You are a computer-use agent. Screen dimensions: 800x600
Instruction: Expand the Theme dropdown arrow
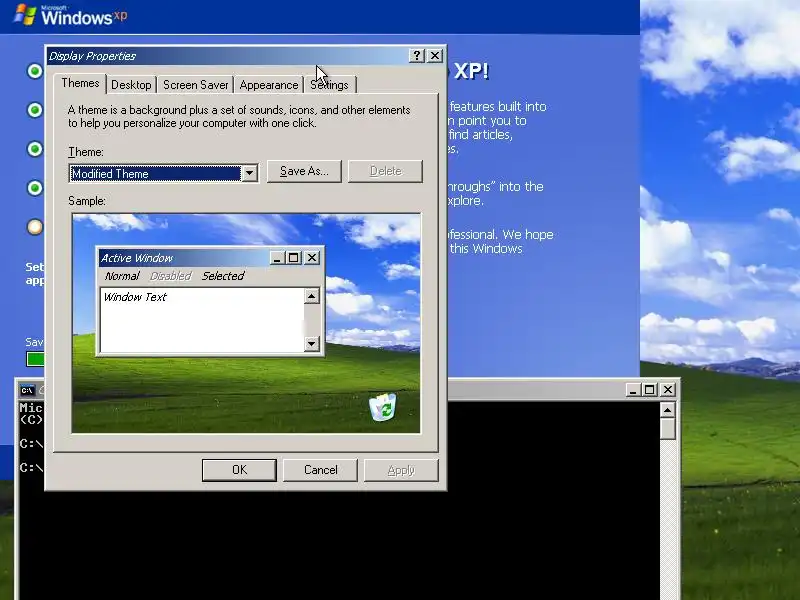point(249,173)
